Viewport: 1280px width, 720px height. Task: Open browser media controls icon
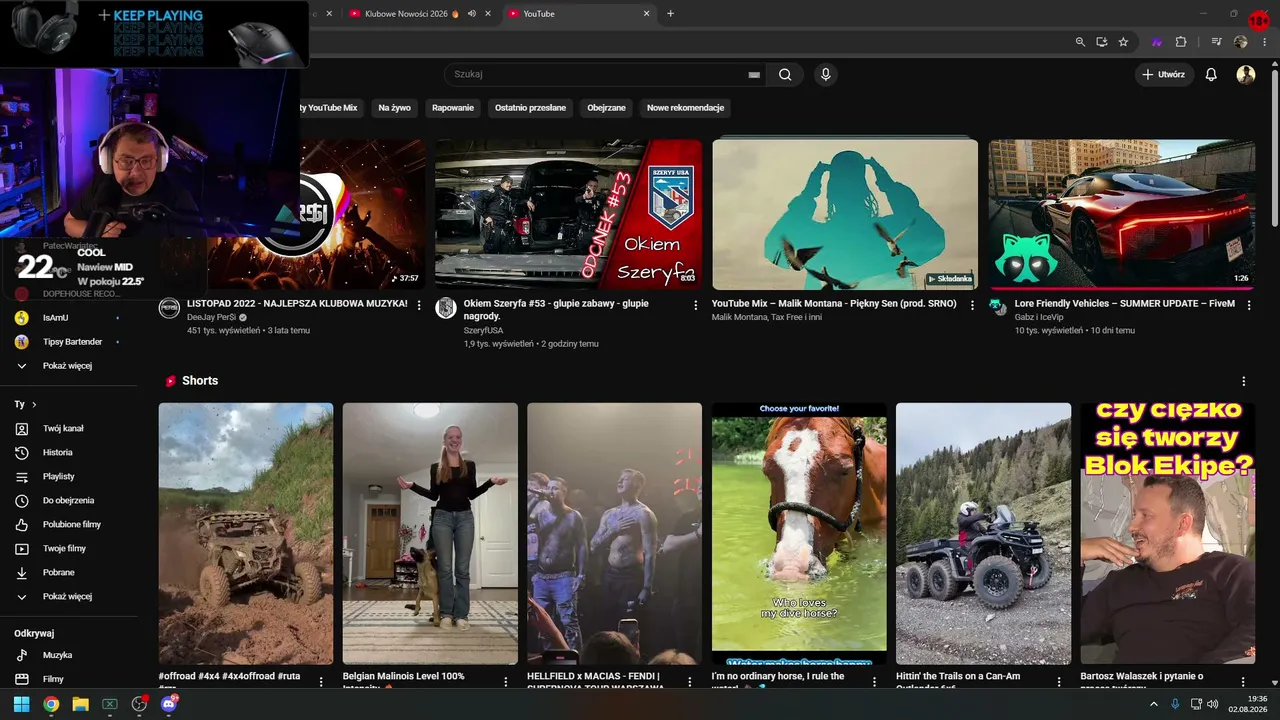pyautogui.click(x=1216, y=42)
